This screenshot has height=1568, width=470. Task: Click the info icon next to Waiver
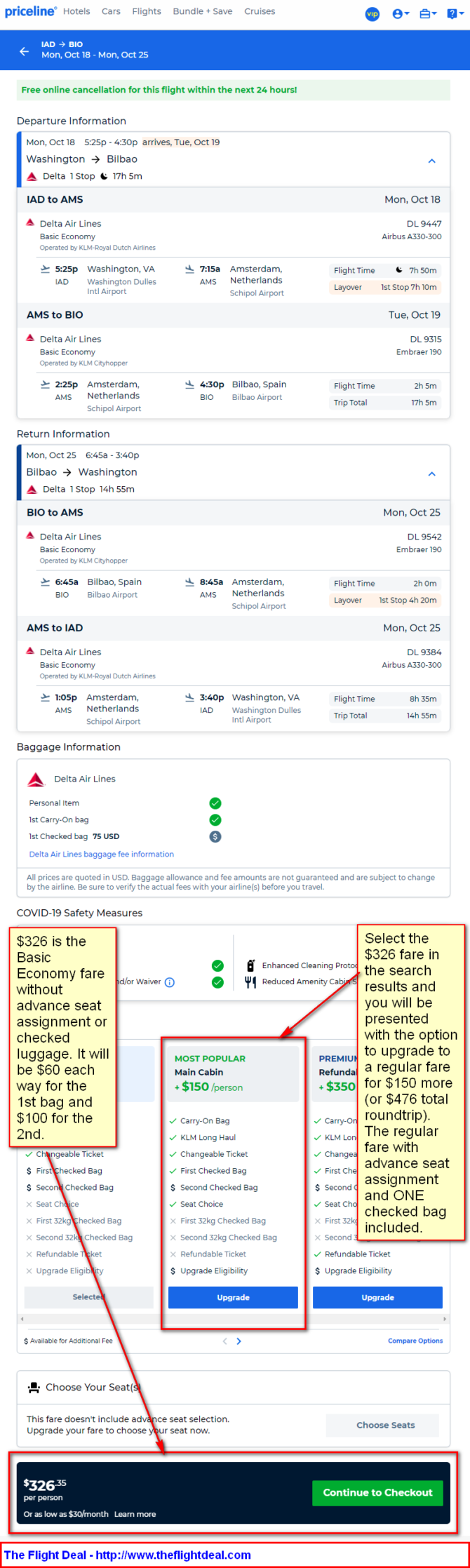(170, 982)
